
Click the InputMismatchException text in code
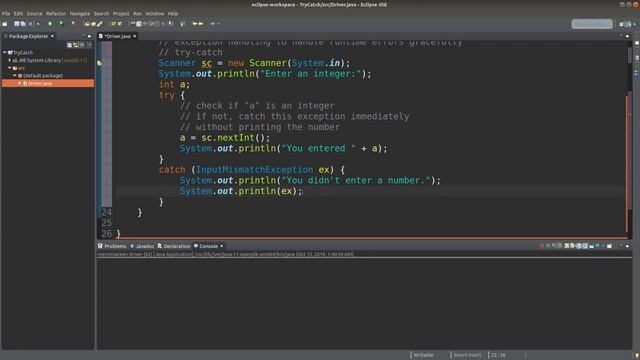[x=254, y=170]
